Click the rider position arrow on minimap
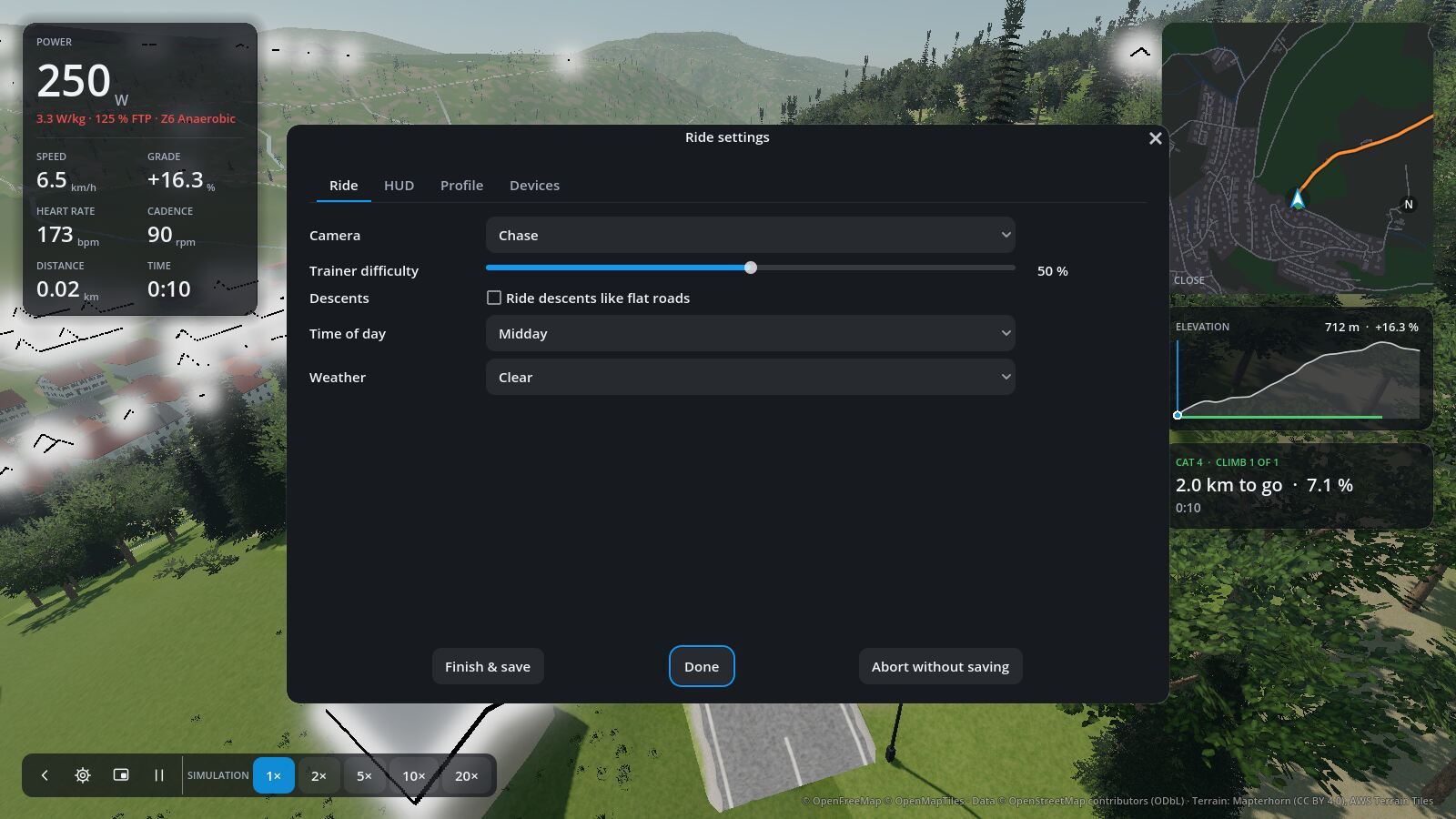Screen dimensions: 1456x819 pyautogui.click(x=1298, y=198)
